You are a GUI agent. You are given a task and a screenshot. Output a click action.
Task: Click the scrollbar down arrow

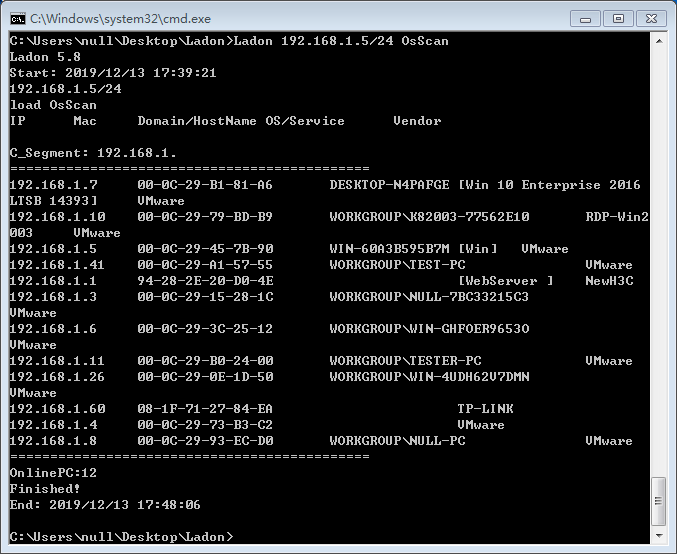coord(659,536)
